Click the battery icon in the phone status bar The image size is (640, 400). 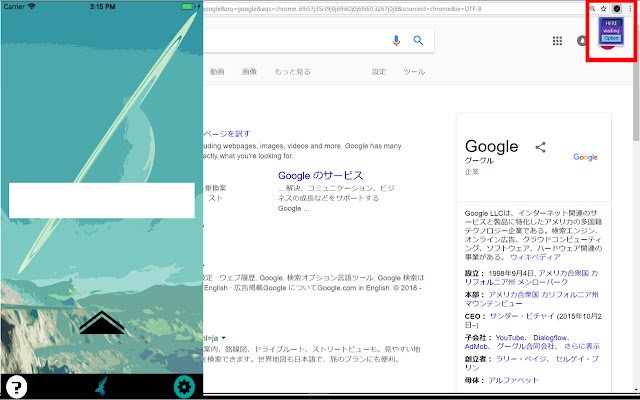[x=188, y=7]
